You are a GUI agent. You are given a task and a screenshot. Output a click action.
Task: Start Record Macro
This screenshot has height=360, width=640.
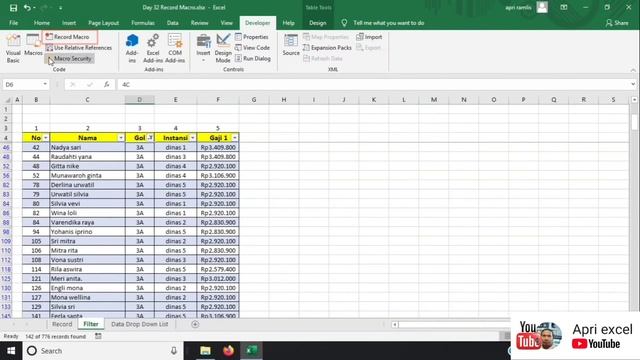click(x=67, y=37)
